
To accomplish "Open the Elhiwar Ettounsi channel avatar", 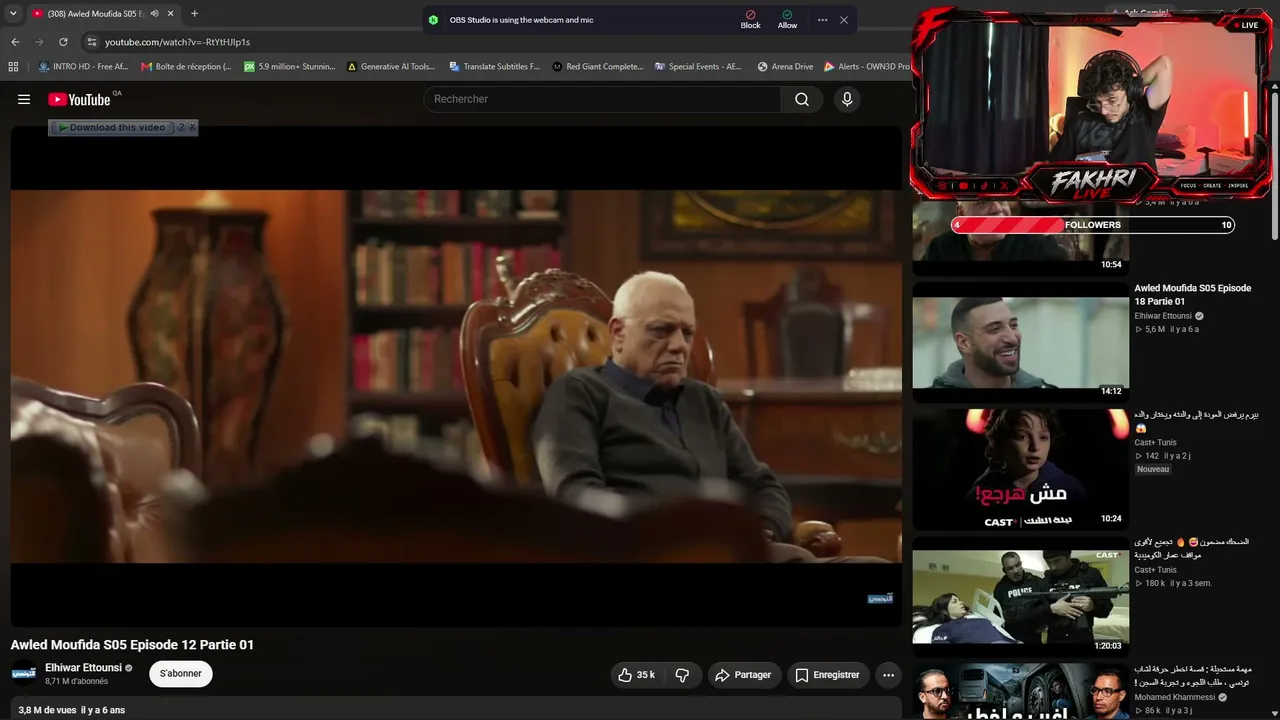I will point(24,673).
